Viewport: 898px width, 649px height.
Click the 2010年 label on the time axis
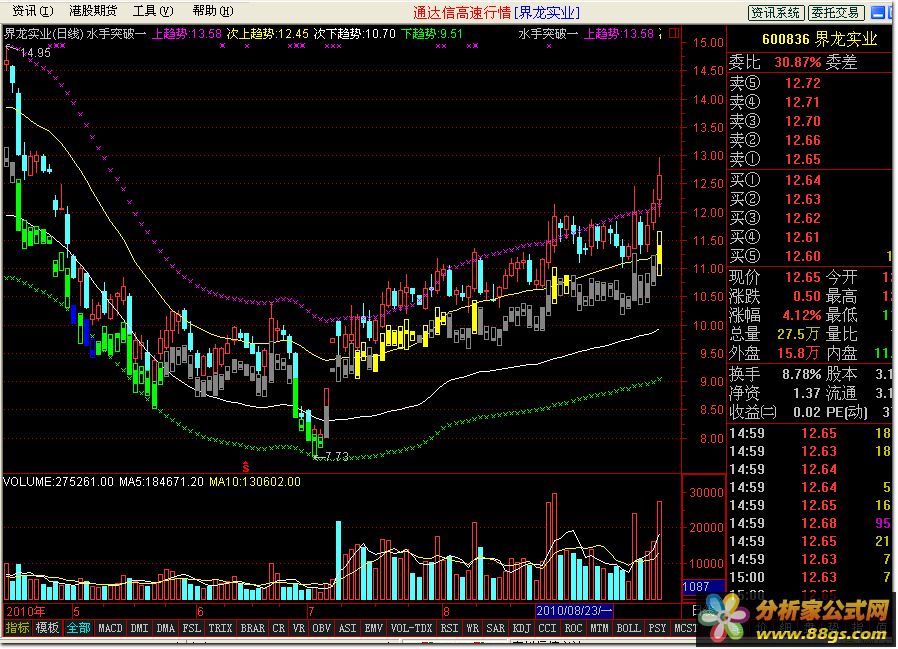[x=25, y=612]
